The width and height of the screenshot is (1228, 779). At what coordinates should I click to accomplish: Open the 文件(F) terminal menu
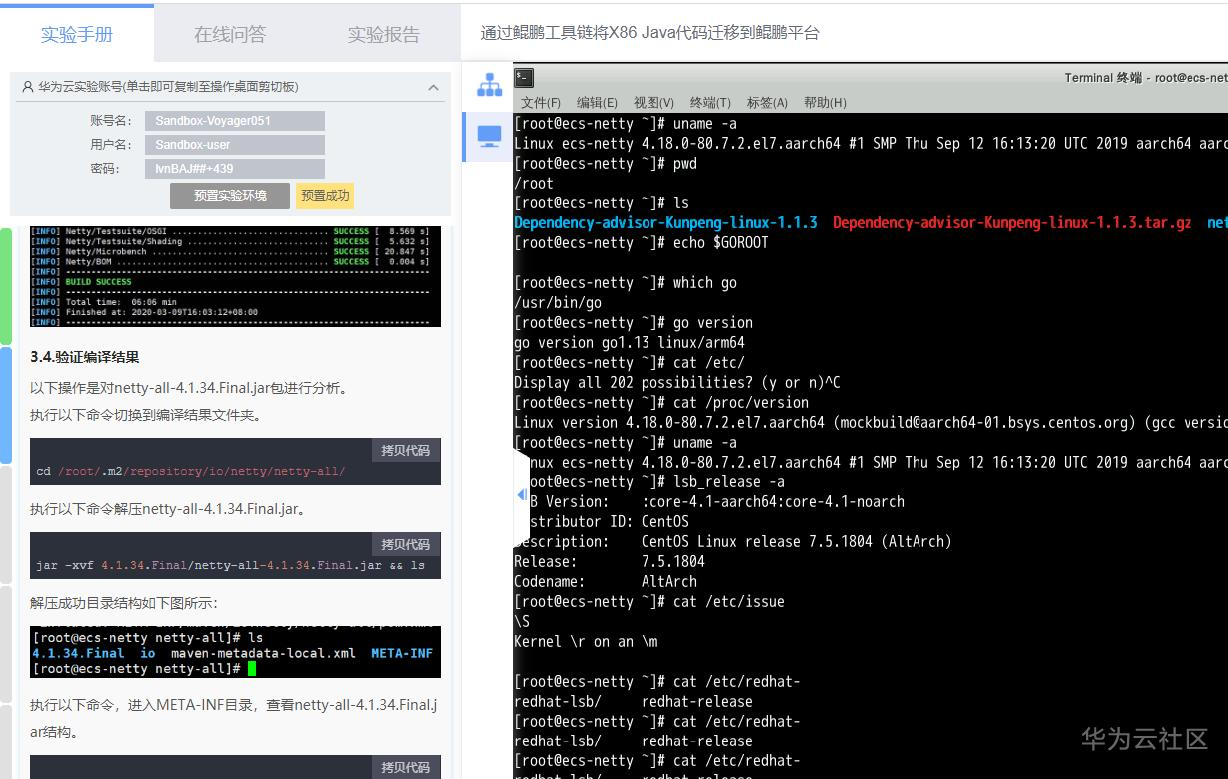(x=541, y=103)
